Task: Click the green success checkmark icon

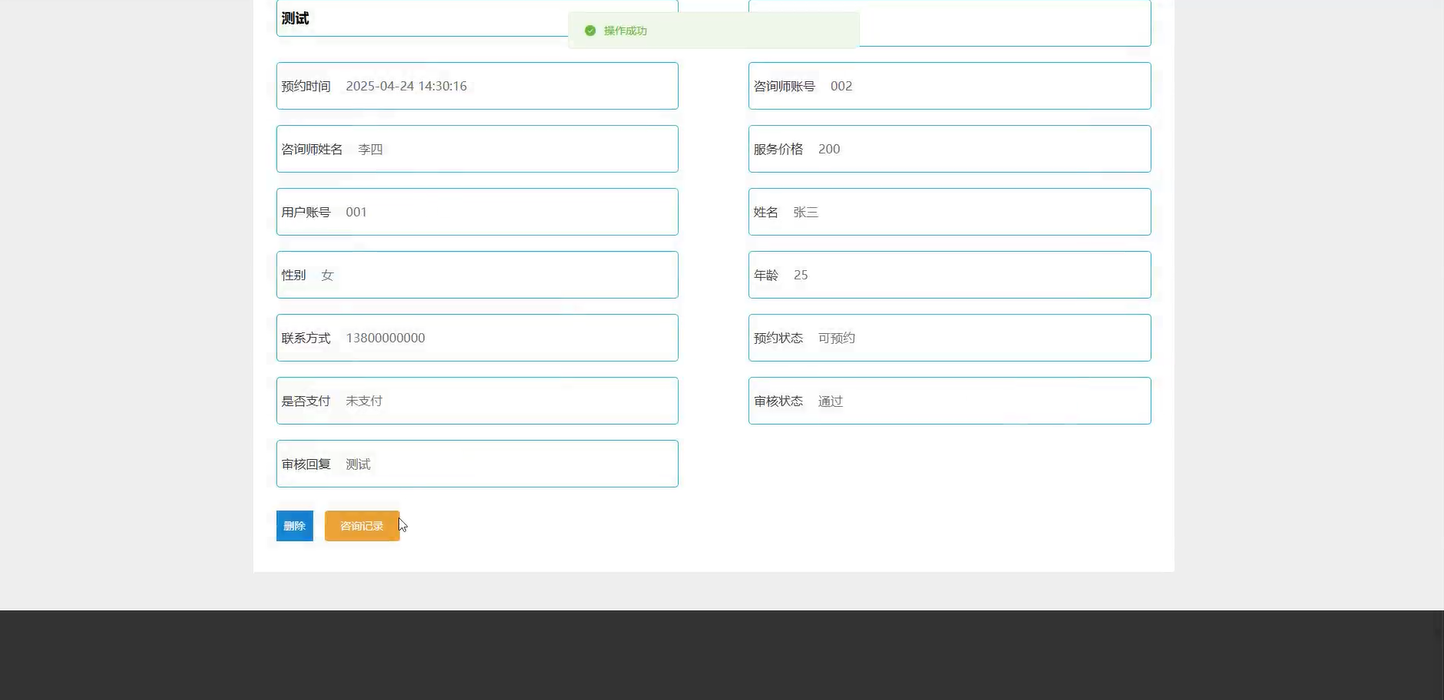Action: 590,31
